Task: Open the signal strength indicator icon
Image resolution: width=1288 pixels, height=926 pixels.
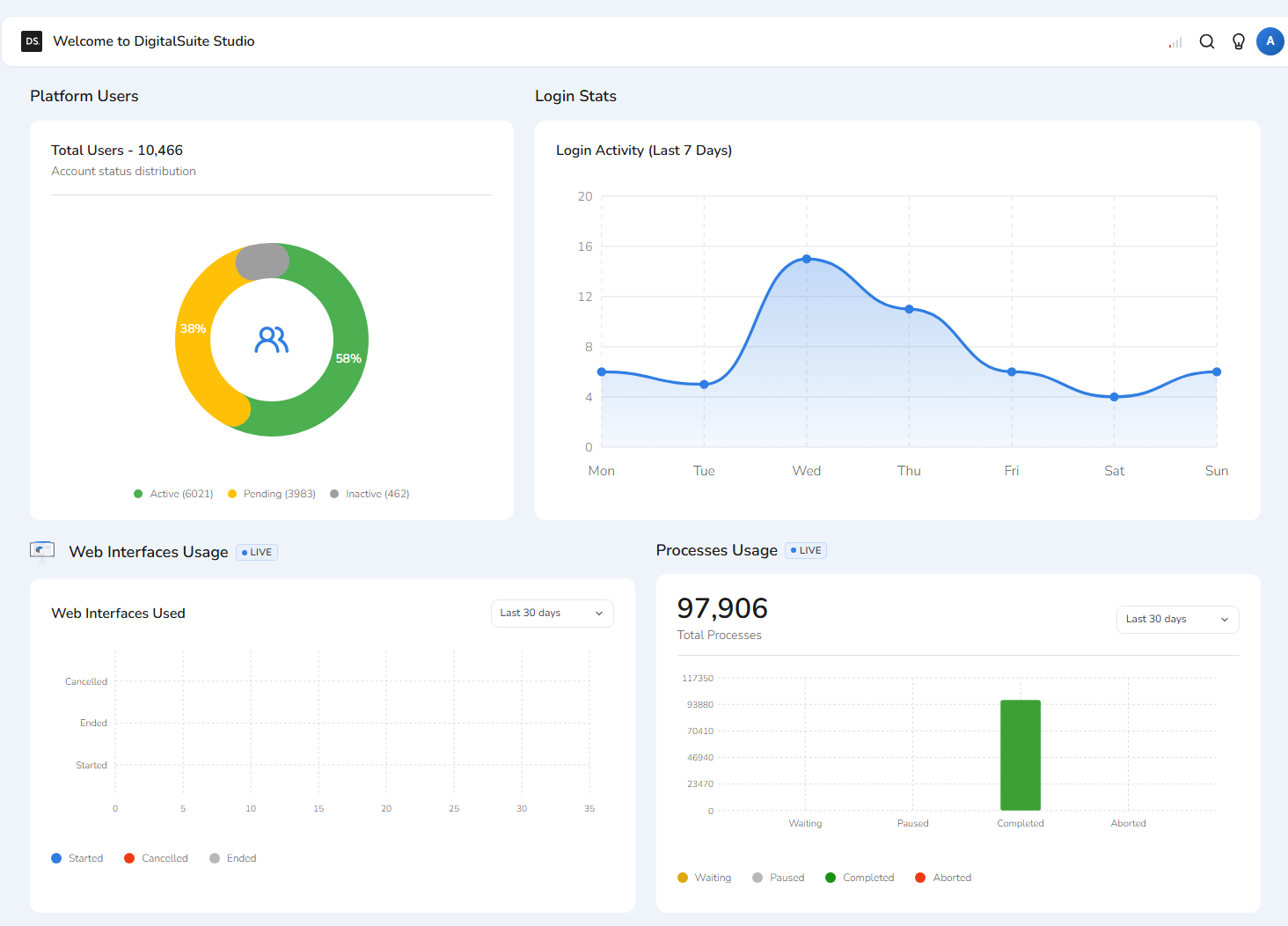Action: (x=1175, y=42)
